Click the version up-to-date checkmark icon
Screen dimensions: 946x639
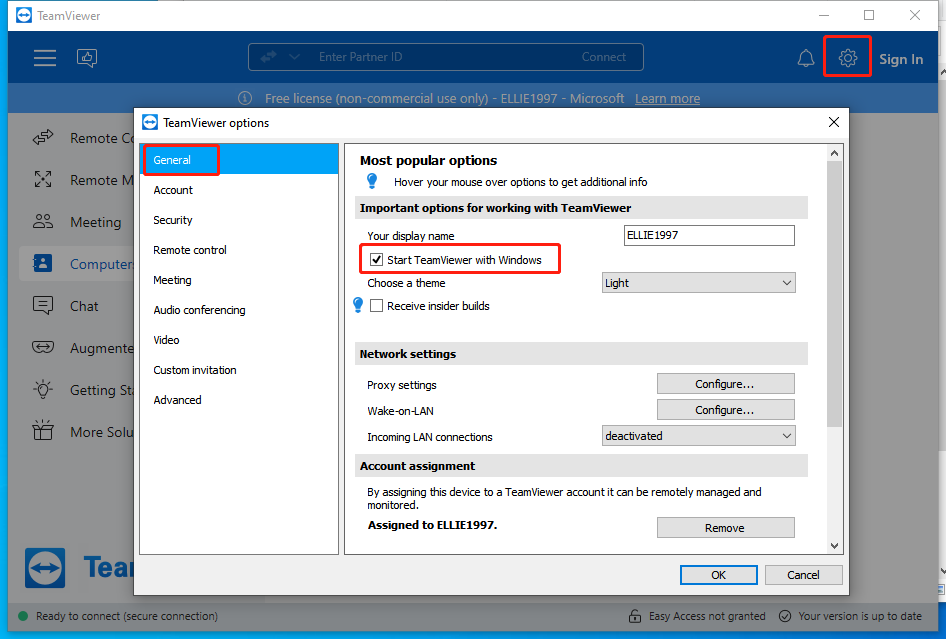(x=785, y=616)
